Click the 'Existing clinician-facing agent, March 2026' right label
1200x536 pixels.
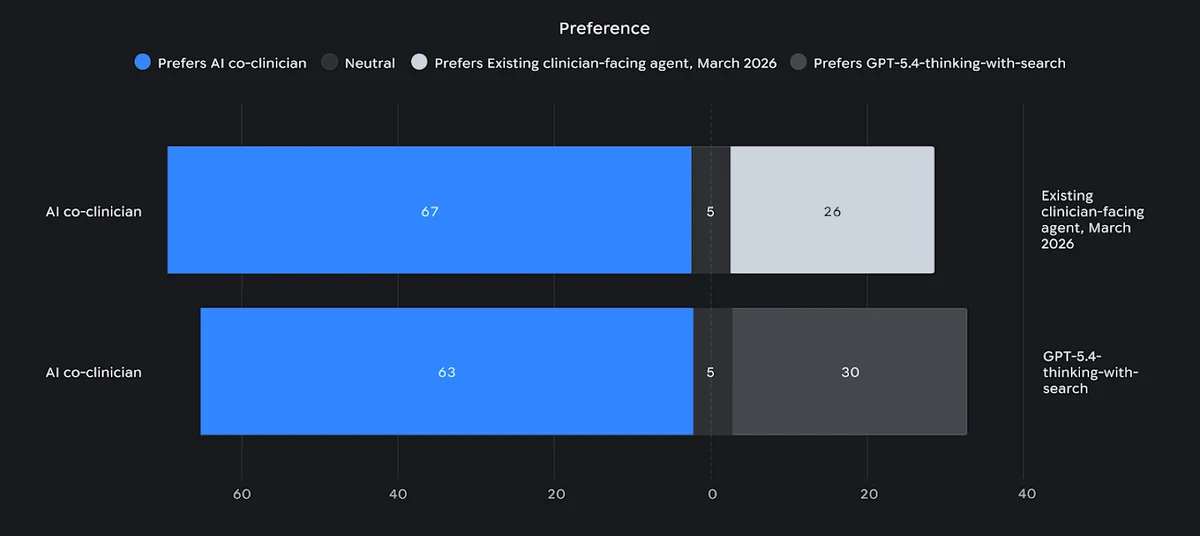1092,219
